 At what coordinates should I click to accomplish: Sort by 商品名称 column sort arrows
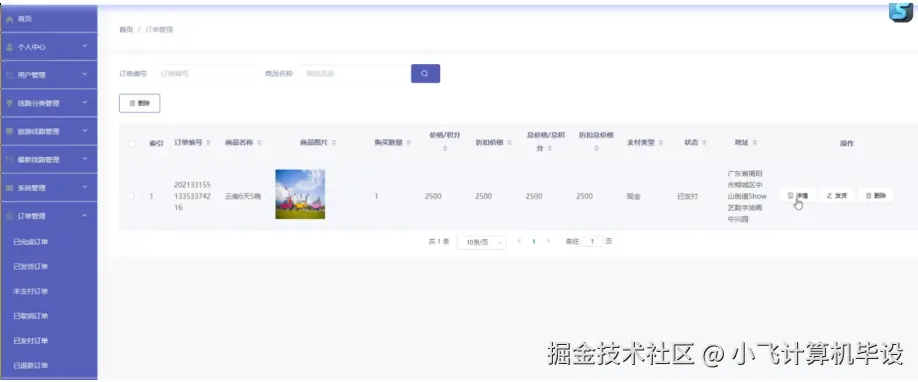point(259,142)
